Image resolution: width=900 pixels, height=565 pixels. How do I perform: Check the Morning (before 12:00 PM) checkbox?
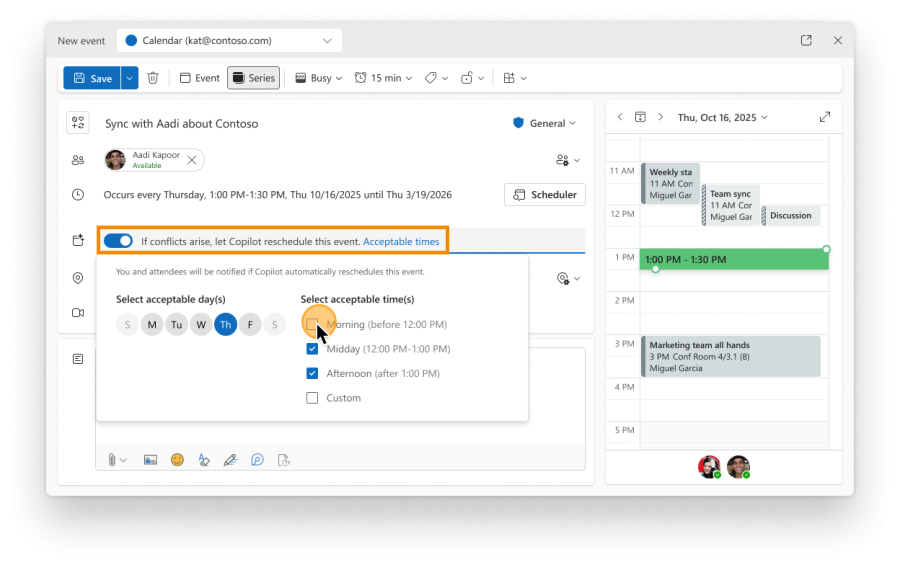tap(312, 324)
